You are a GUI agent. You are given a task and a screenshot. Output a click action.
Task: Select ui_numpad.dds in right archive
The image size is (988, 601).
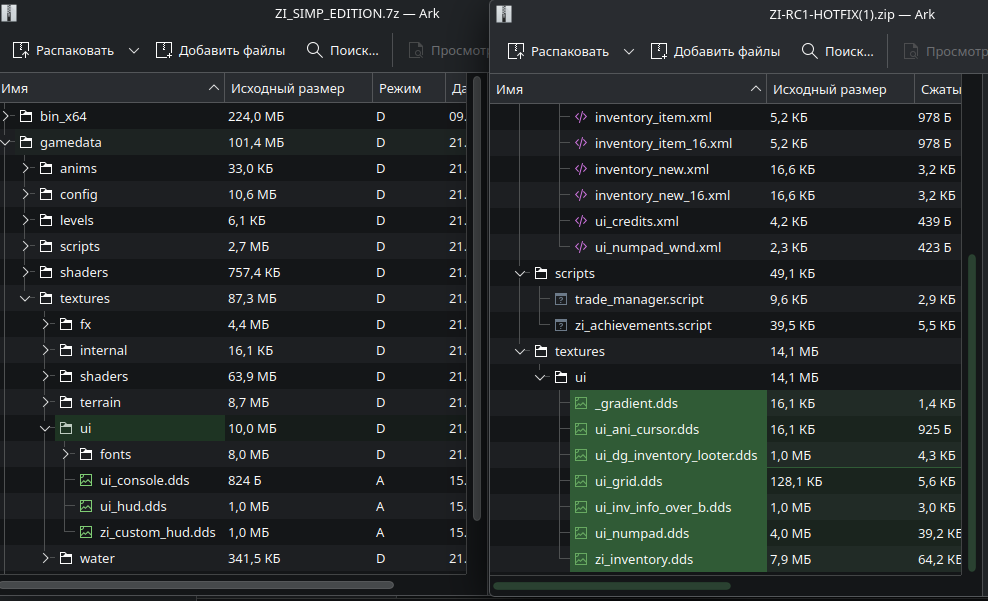coord(641,533)
